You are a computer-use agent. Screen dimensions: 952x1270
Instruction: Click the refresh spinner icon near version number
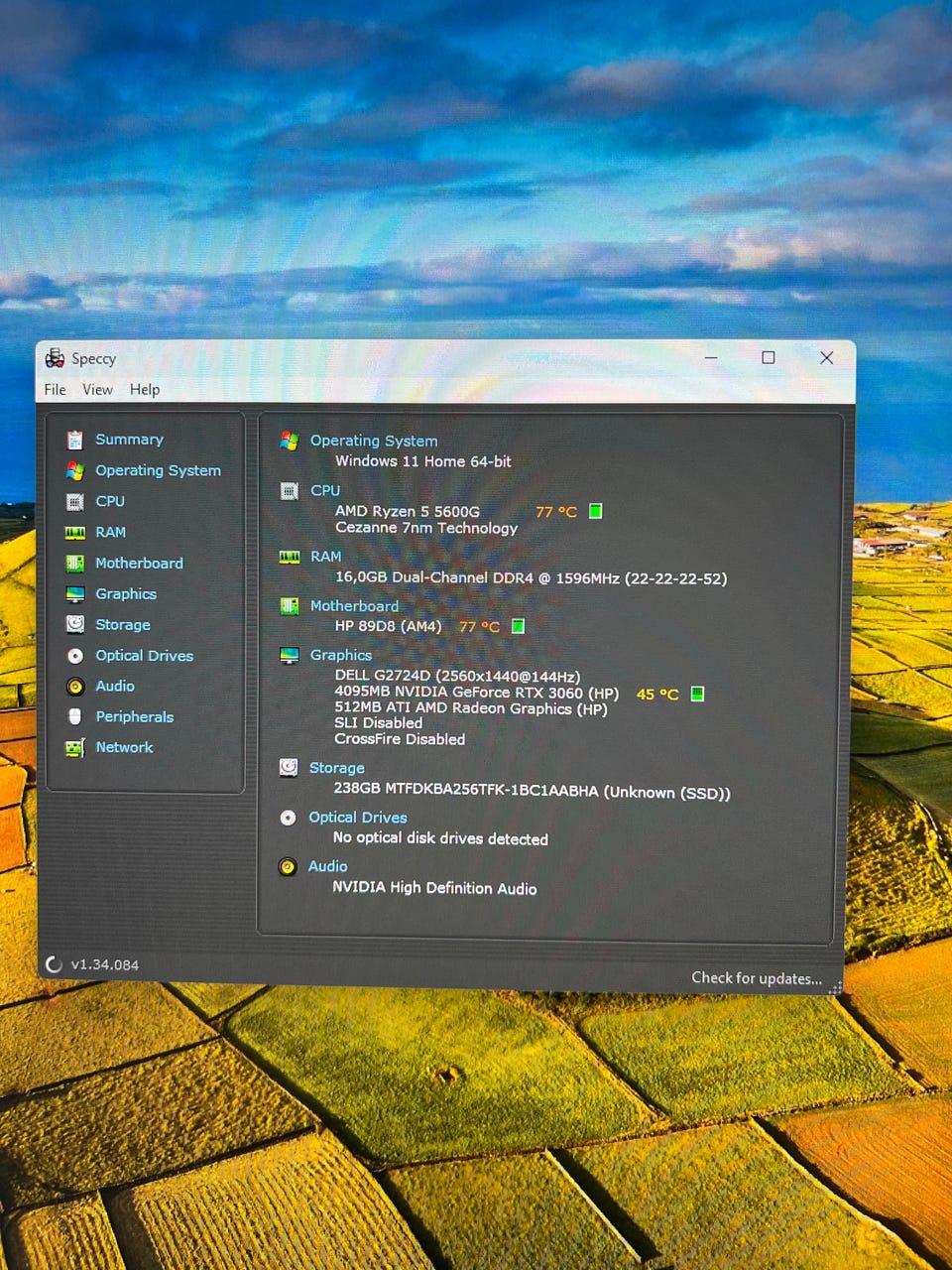point(55,964)
